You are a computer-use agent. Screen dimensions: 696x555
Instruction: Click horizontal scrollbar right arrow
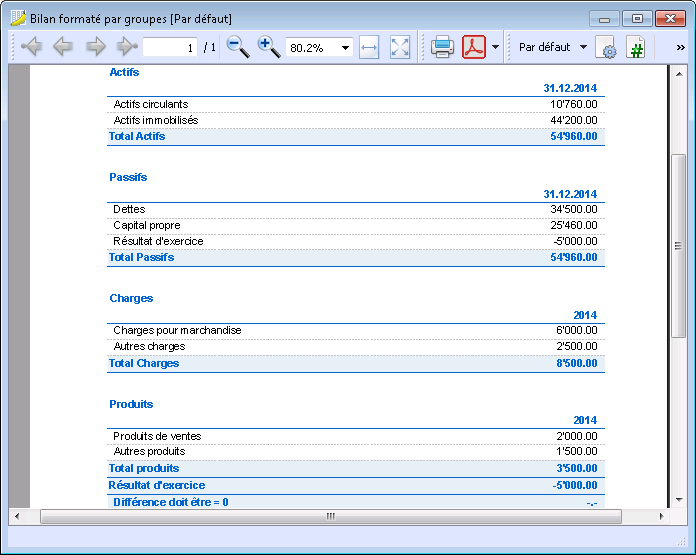pos(661,516)
